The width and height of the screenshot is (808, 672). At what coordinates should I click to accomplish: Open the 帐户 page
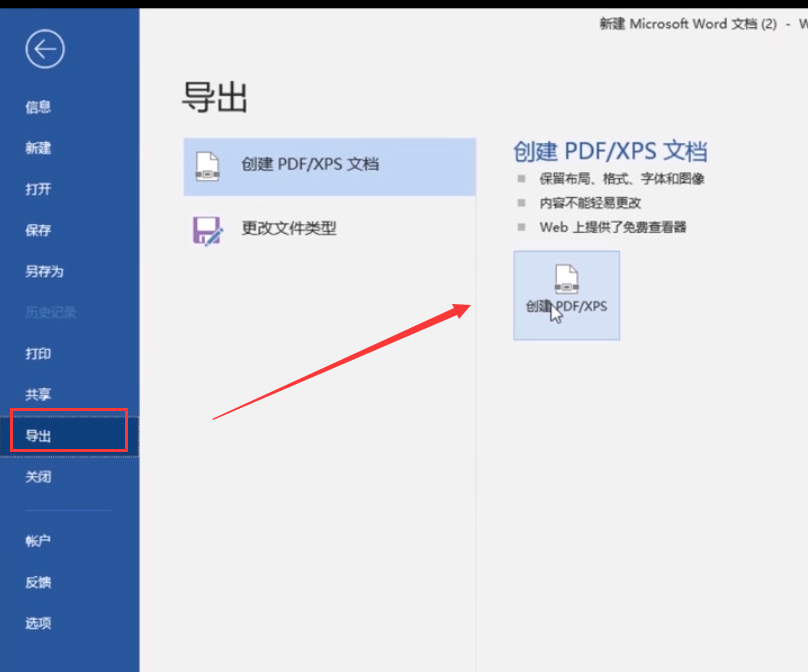(38, 541)
